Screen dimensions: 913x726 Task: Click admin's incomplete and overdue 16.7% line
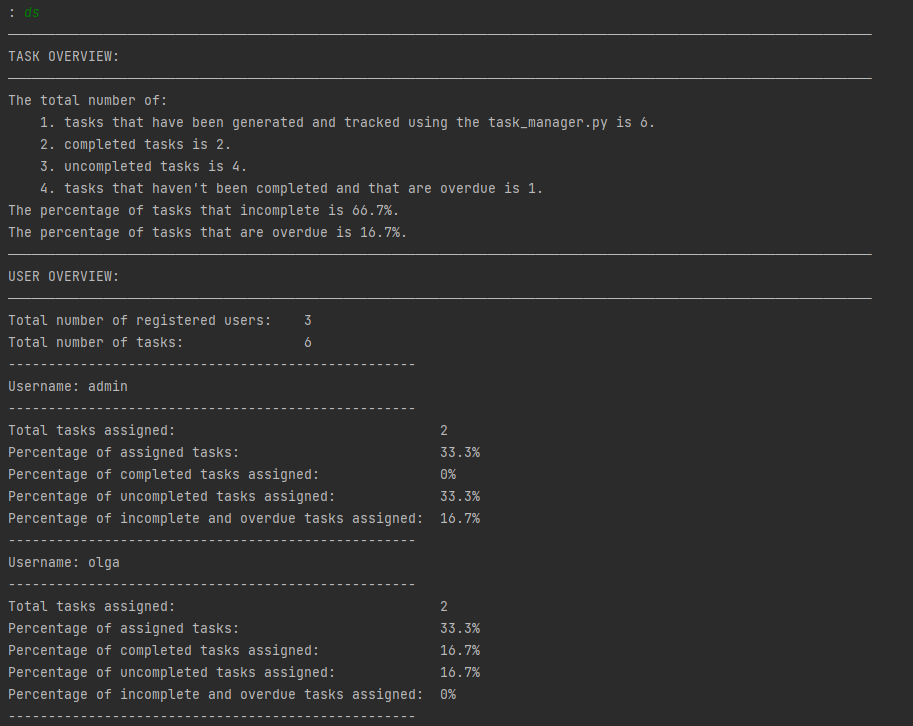pyautogui.click(x=244, y=519)
